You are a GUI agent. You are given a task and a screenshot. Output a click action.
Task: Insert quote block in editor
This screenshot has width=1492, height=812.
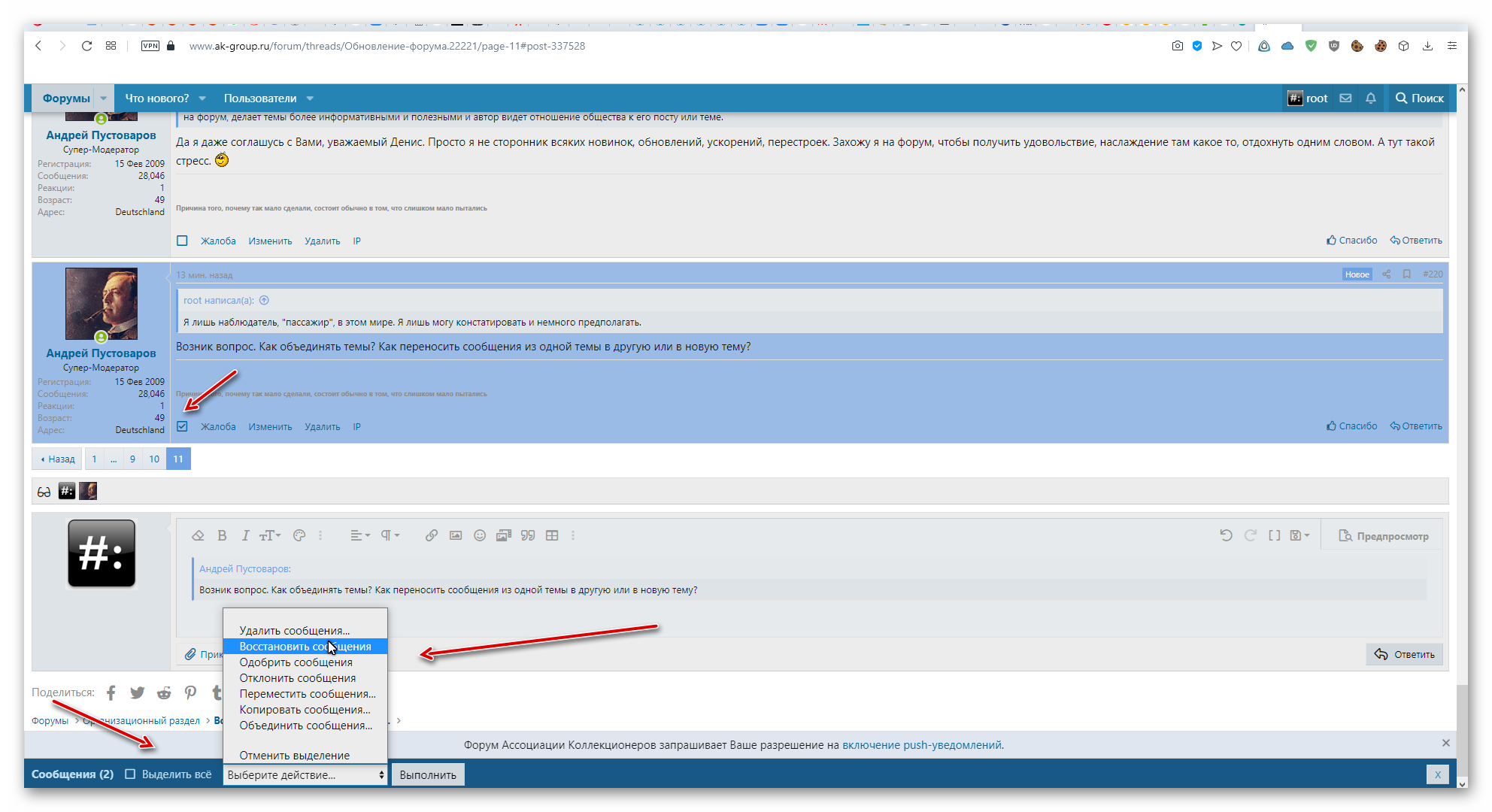528,535
